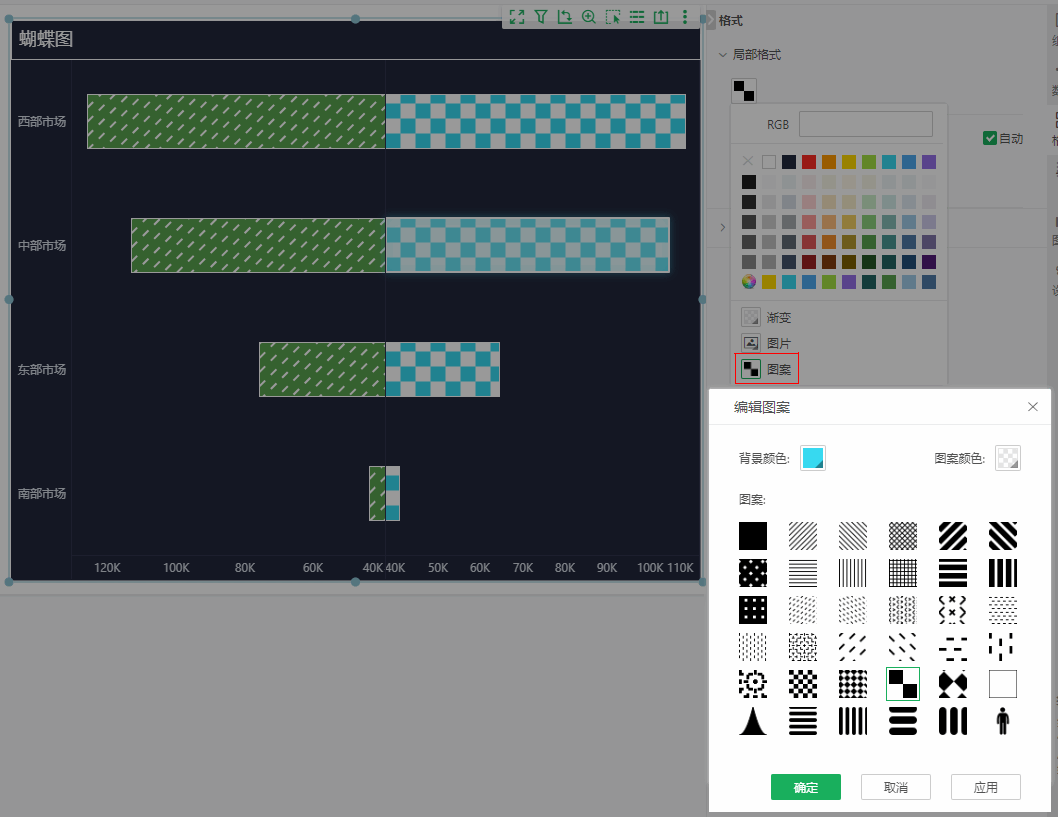Choose the angle brackets and crosses pattern
Viewport: 1058px width, 817px height.
(x=953, y=610)
